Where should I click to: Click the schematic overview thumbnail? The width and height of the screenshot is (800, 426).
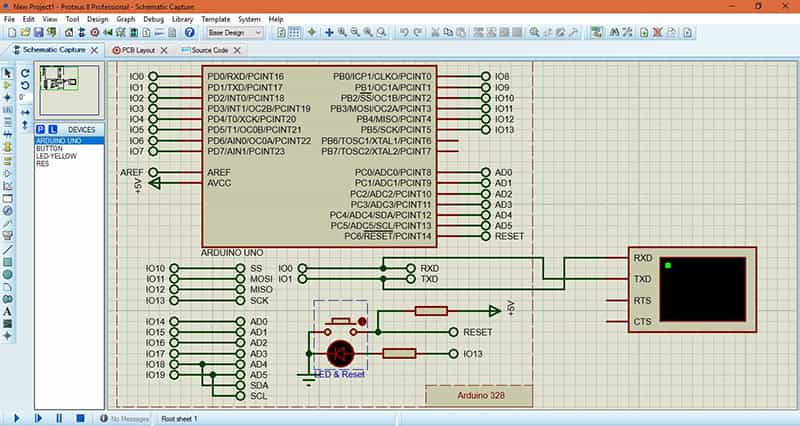point(69,90)
